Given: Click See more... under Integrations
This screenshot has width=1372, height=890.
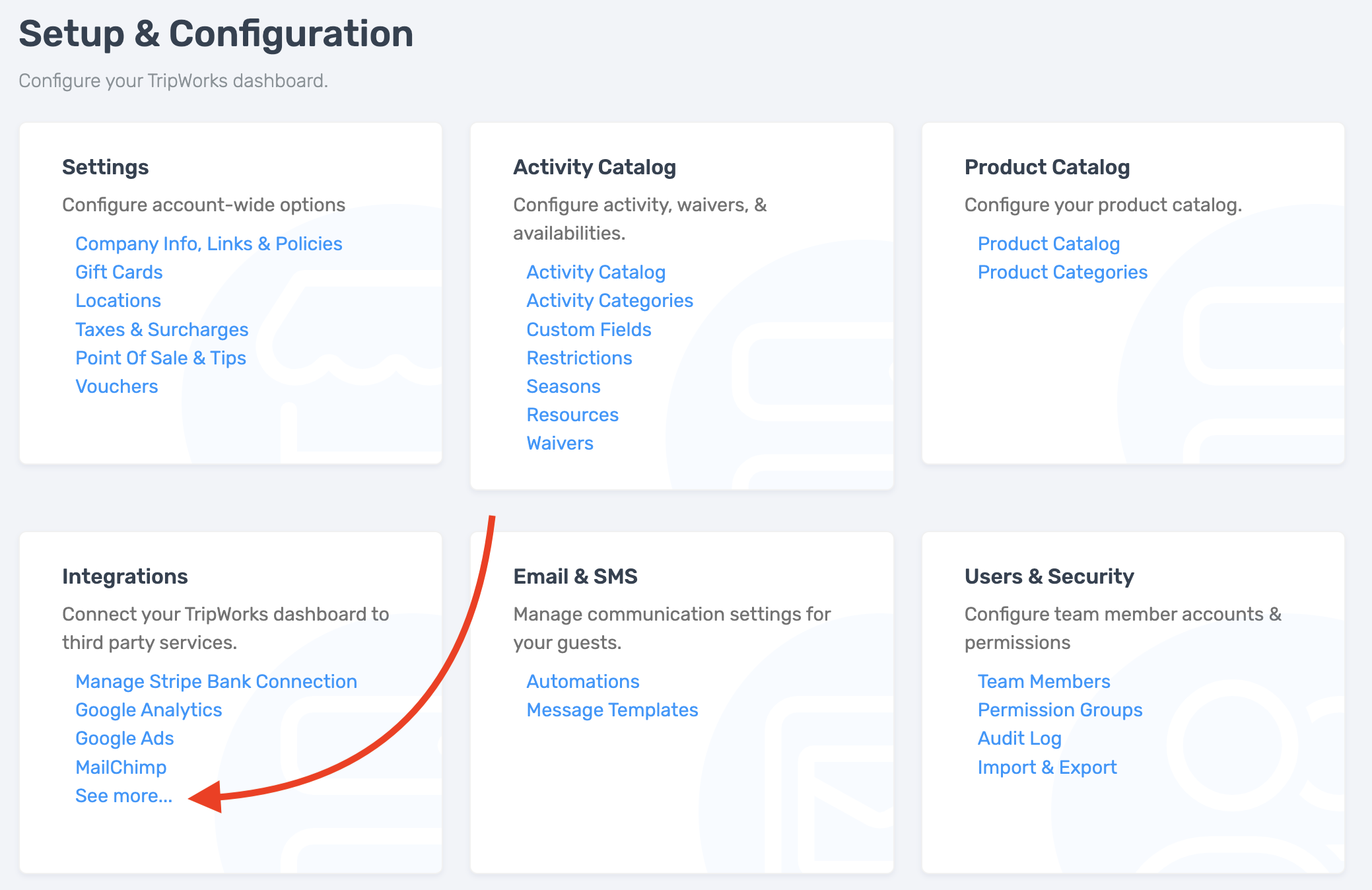Looking at the screenshot, I should pyautogui.click(x=123, y=796).
